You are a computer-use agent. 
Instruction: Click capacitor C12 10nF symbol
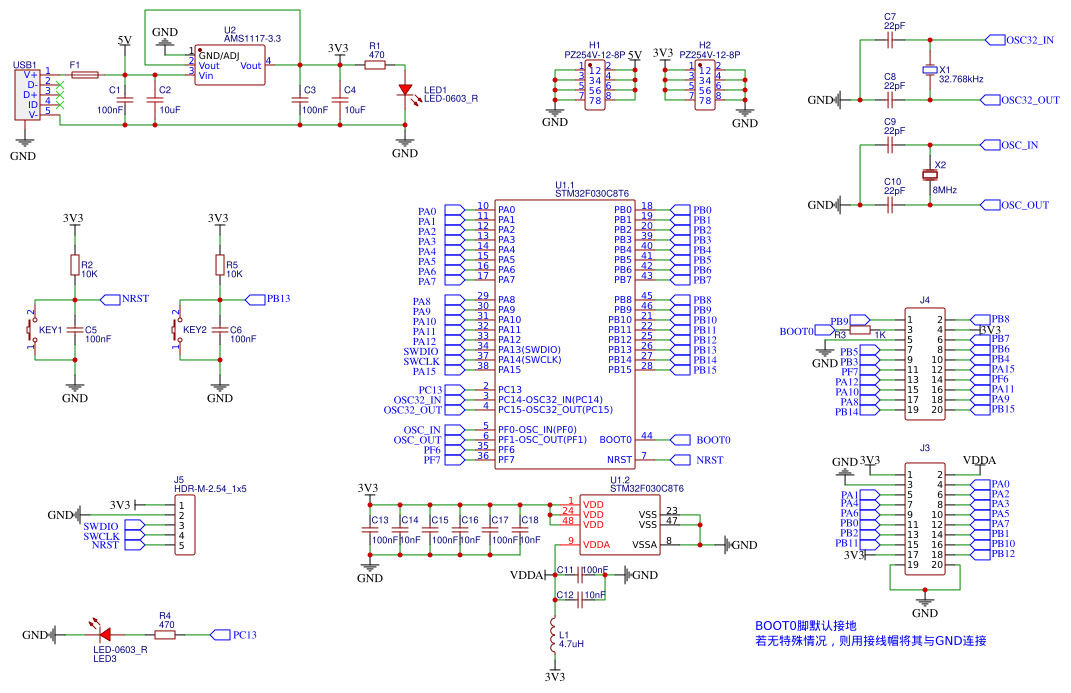(x=580, y=600)
